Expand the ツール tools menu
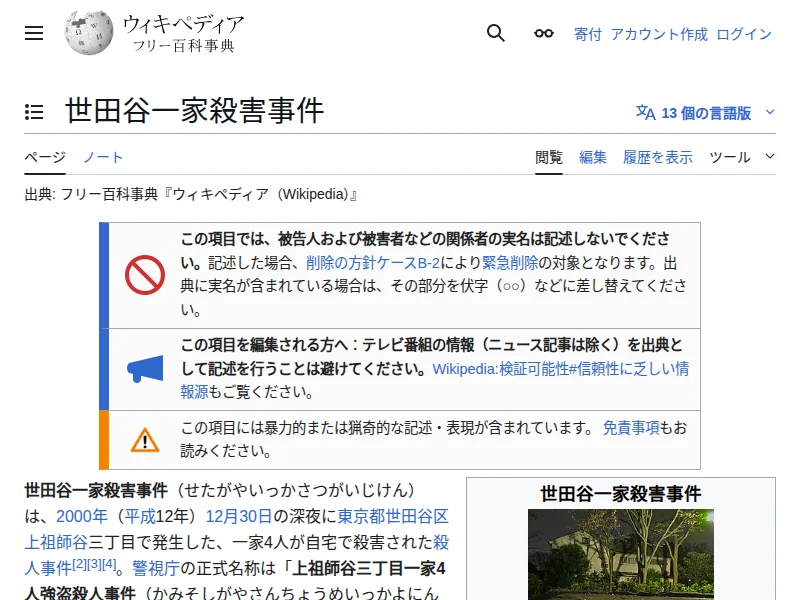Image resolution: width=800 pixels, height=600 pixels. click(741, 157)
